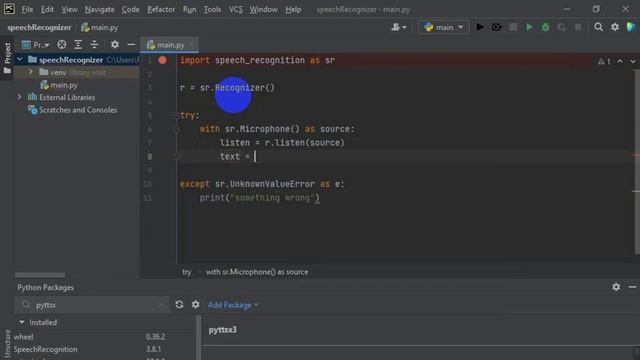Hide the Python Packages panel
Image resolution: width=640 pixels, height=360 pixels.
[632, 287]
